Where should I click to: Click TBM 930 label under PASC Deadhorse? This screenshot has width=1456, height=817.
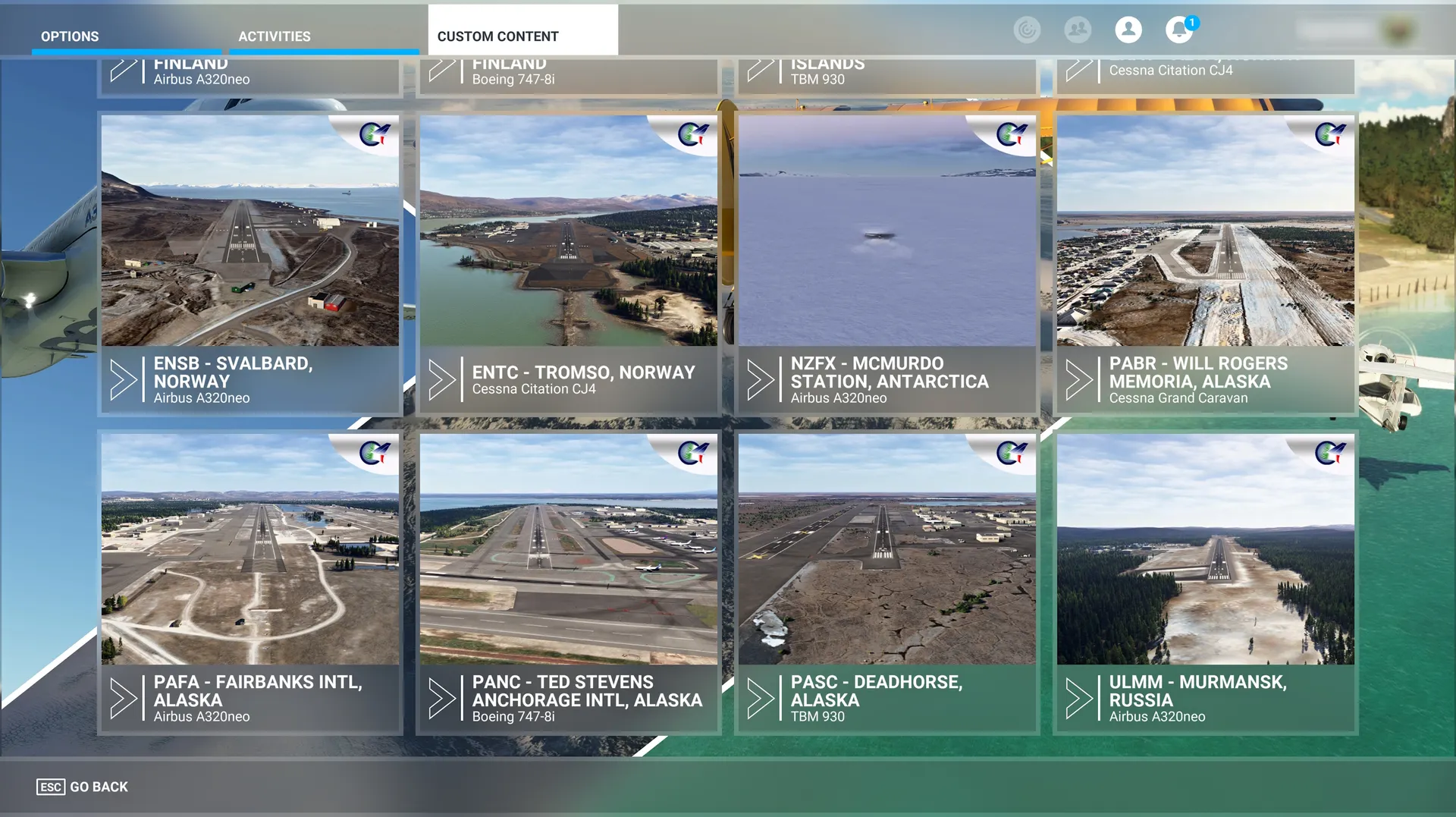(817, 717)
